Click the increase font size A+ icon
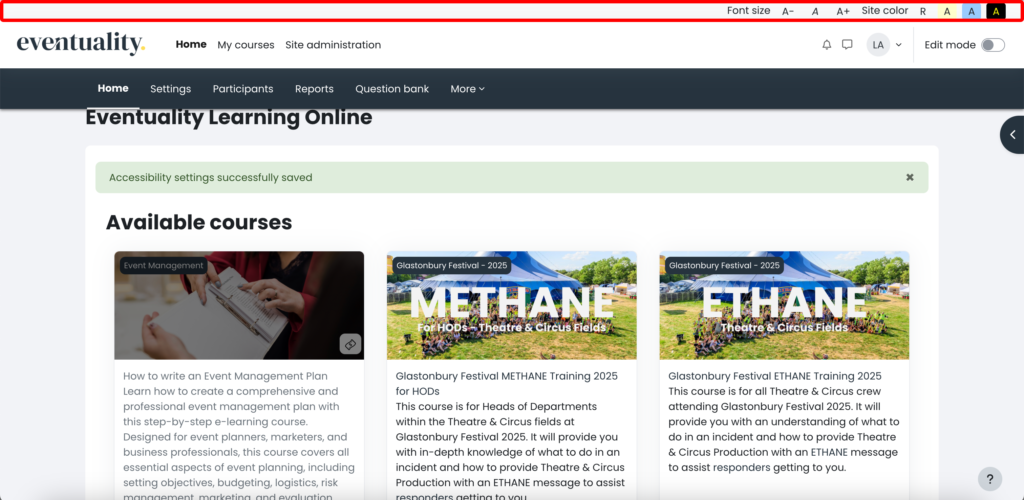The height and width of the screenshot is (500, 1024). pos(843,11)
